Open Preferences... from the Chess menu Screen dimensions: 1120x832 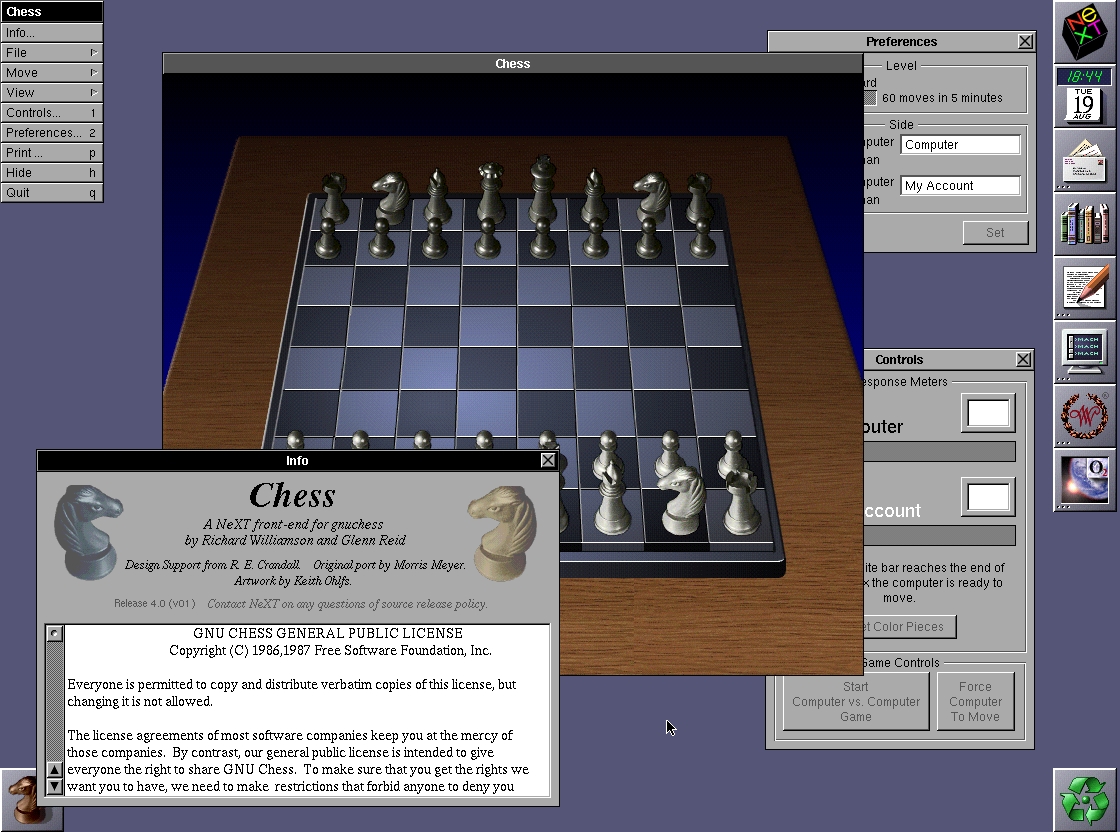51,133
